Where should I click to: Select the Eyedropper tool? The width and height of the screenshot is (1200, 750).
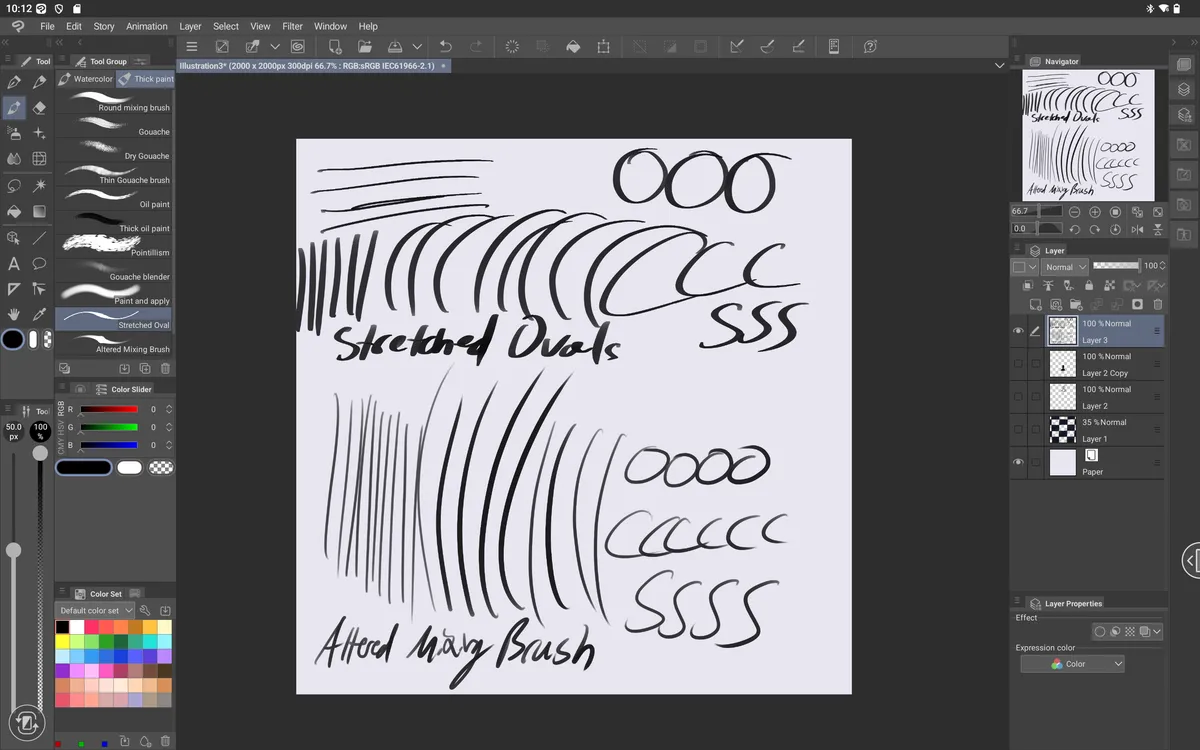(39, 315)
